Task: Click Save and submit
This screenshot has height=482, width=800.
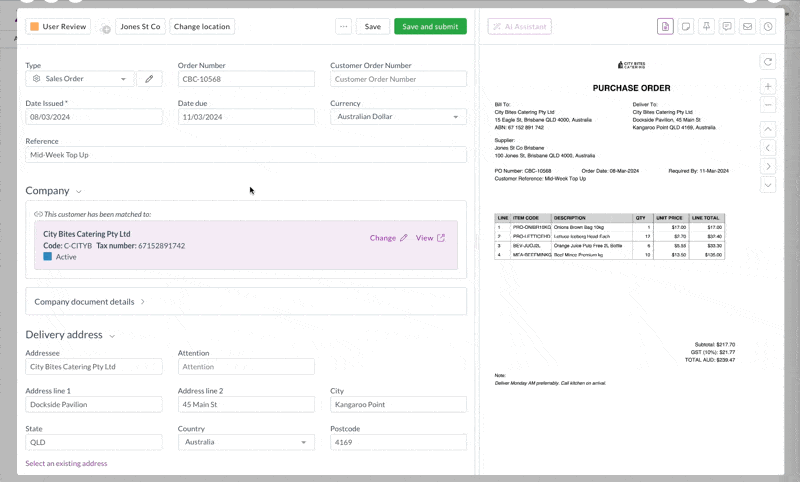Action: click(430, 27)
